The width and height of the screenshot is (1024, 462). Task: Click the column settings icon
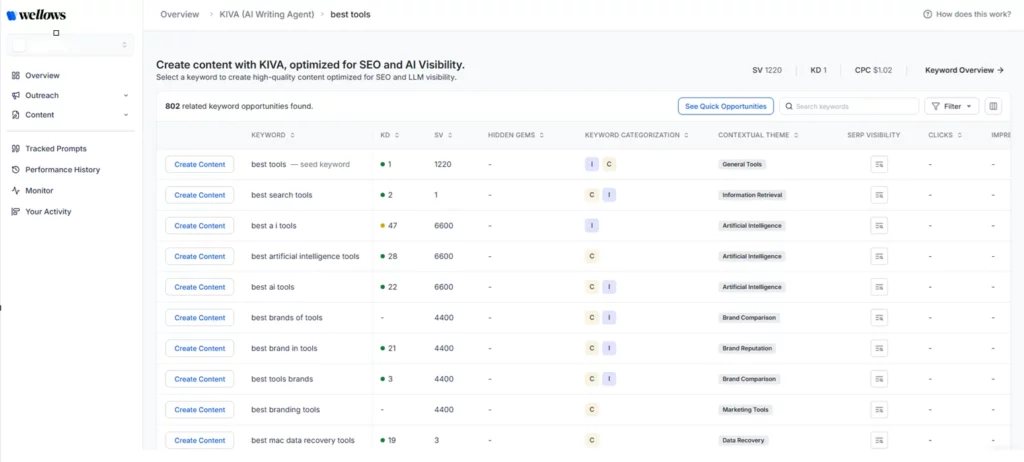click(993, 106)
